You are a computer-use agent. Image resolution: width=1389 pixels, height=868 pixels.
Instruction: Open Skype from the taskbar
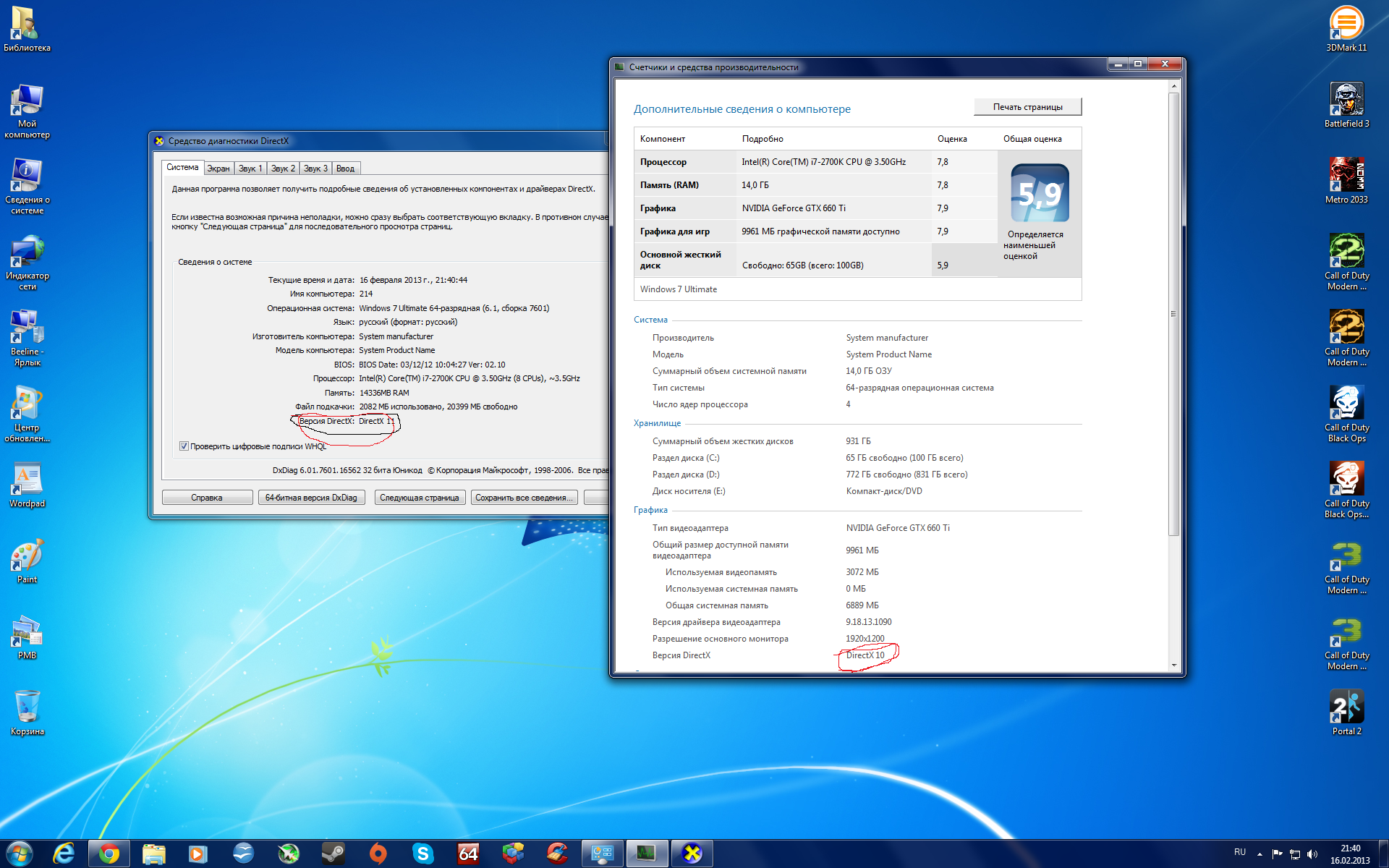click(x=422, y=854)
